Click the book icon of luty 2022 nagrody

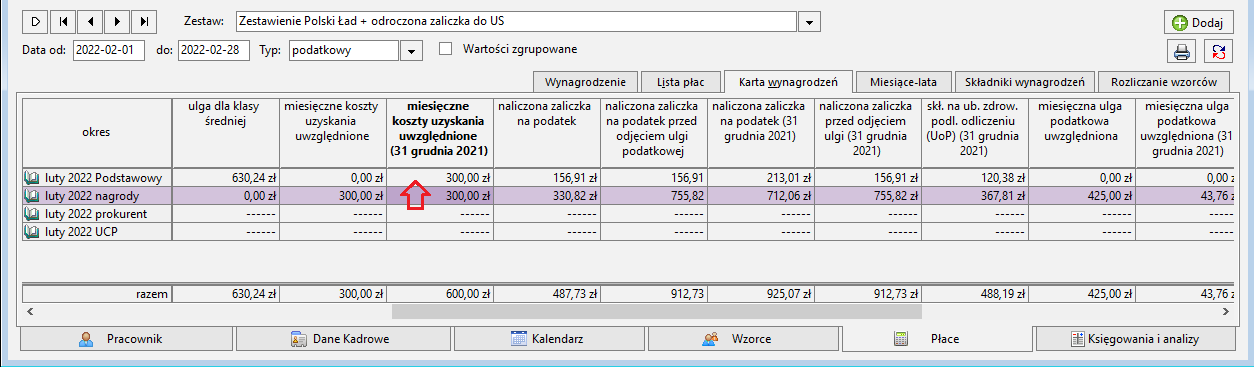32,196
